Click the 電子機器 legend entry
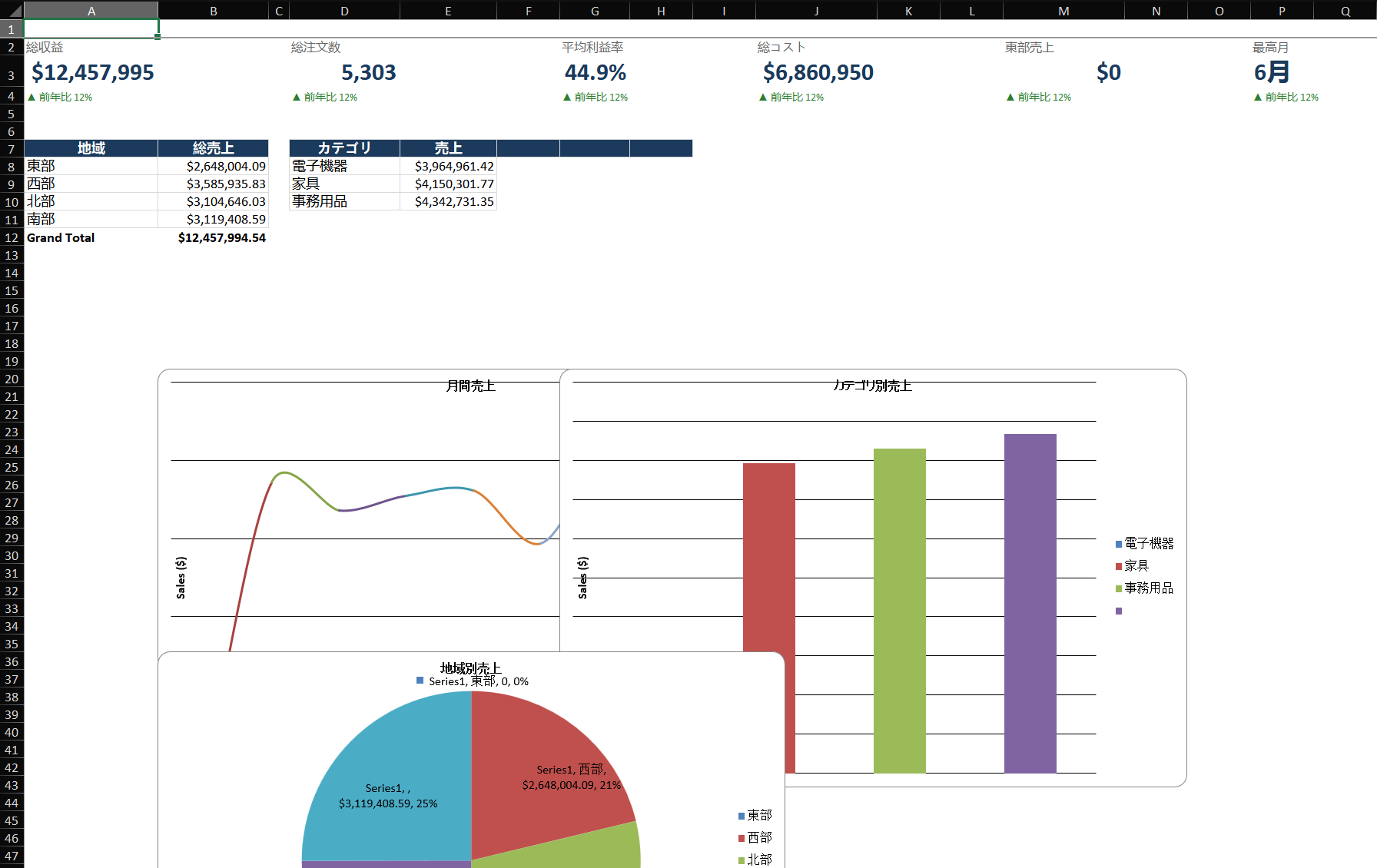Viewport: 1377px width, 868px height. click(1145, 543)
